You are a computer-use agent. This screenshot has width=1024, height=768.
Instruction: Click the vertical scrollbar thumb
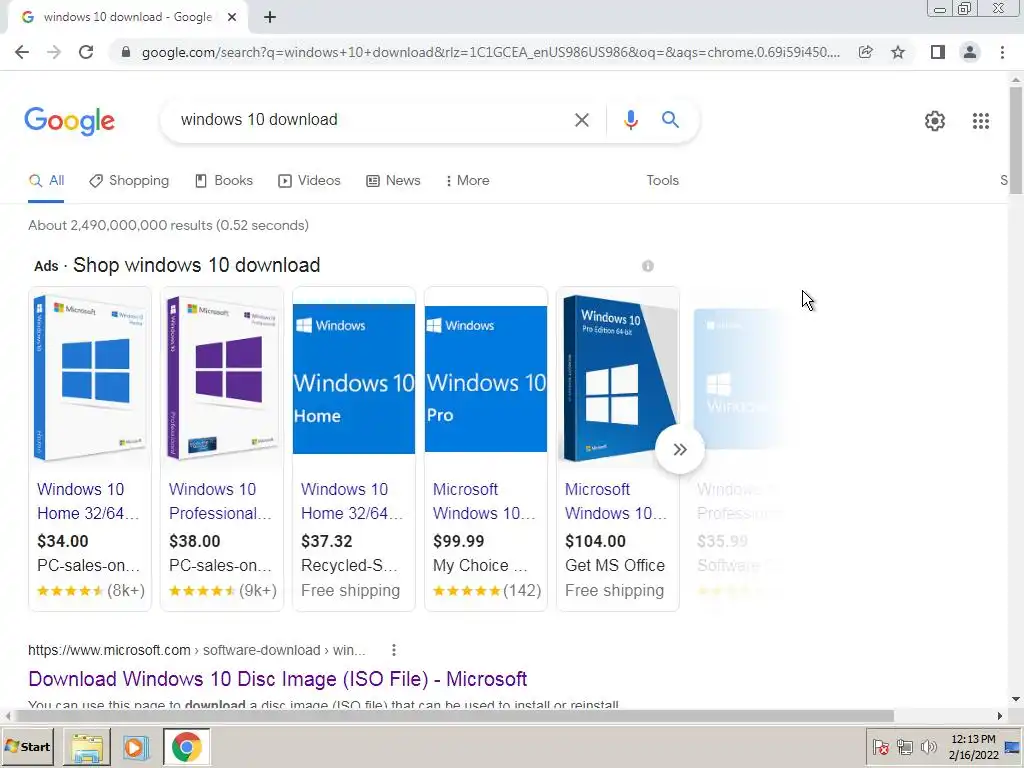coord(1016,140)
